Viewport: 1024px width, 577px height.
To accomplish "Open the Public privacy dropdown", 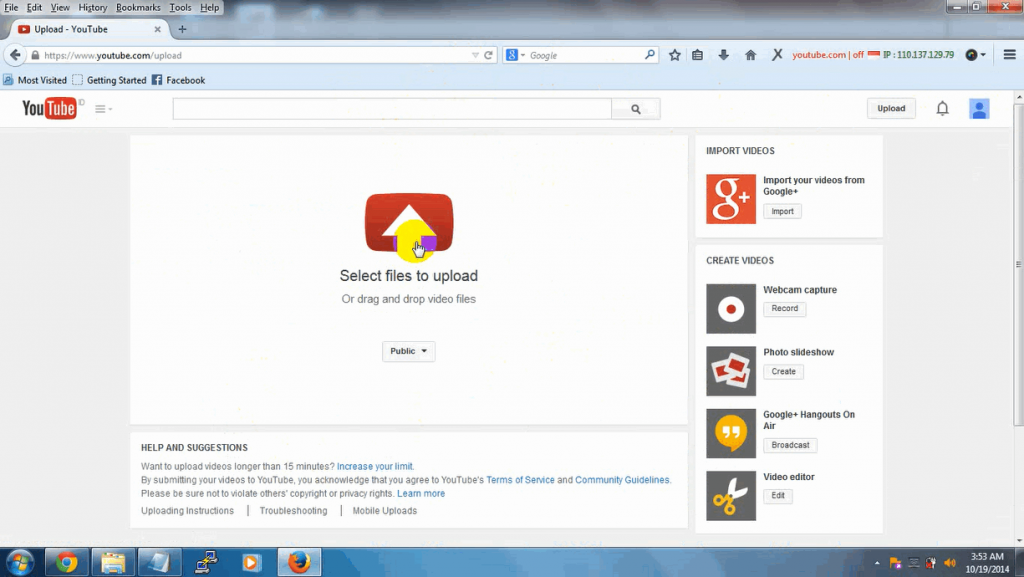I will tap(408, 351).
